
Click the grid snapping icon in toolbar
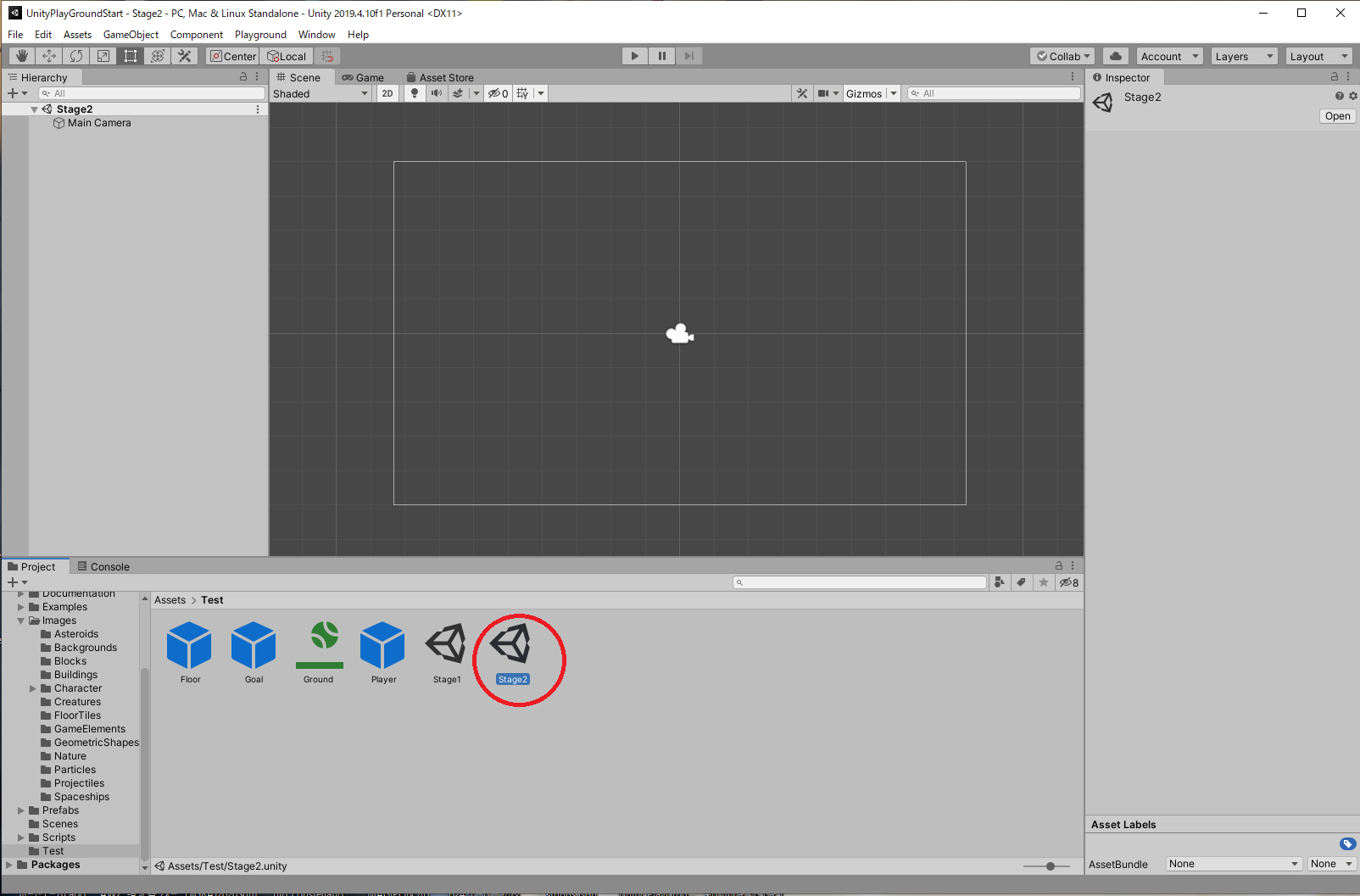pyautogui.click(x=327, y=56)
